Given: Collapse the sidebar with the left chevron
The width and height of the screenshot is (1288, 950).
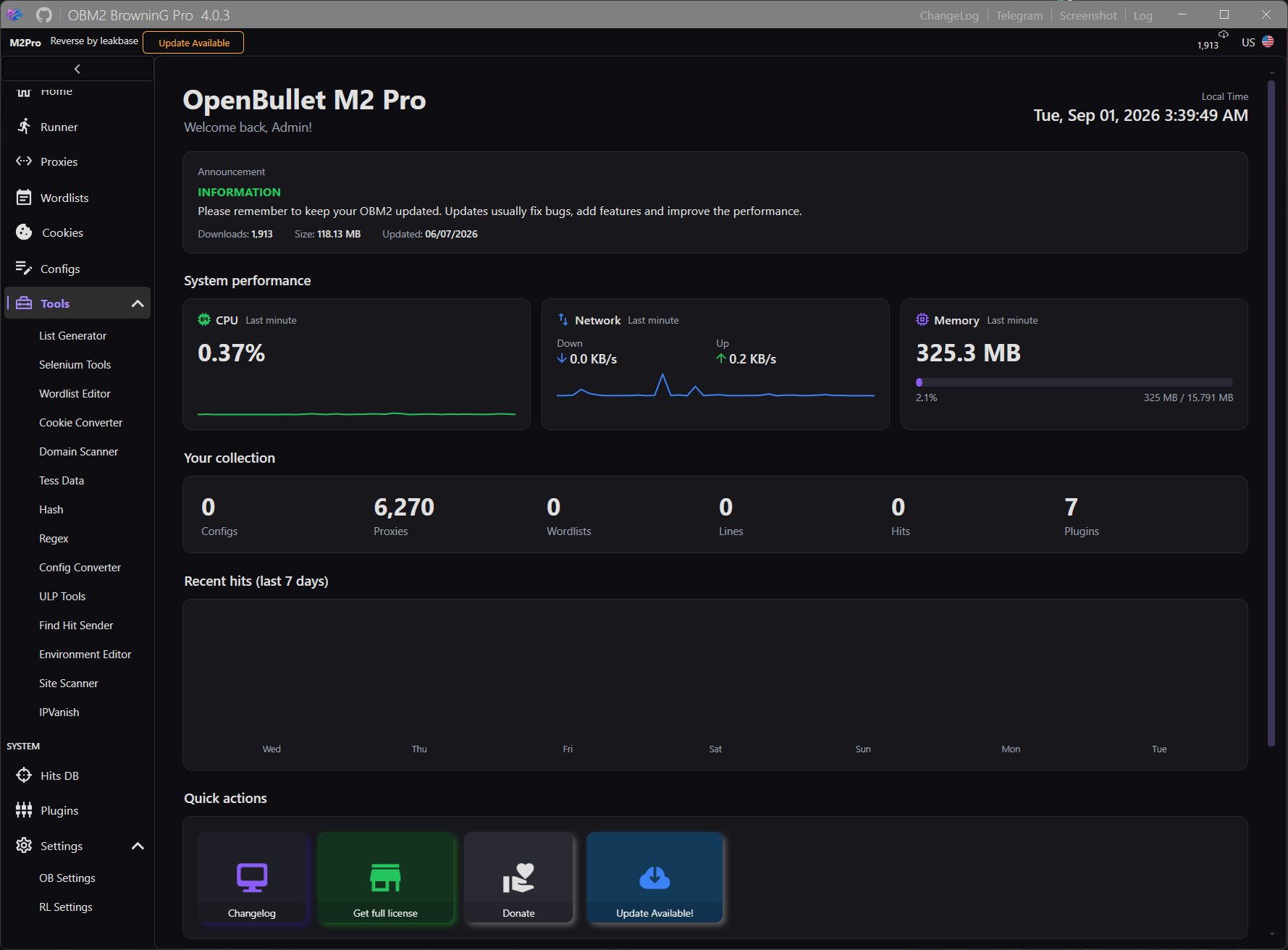Looking at the screenshot, I should pyautogui.click(x=77, y=69).
